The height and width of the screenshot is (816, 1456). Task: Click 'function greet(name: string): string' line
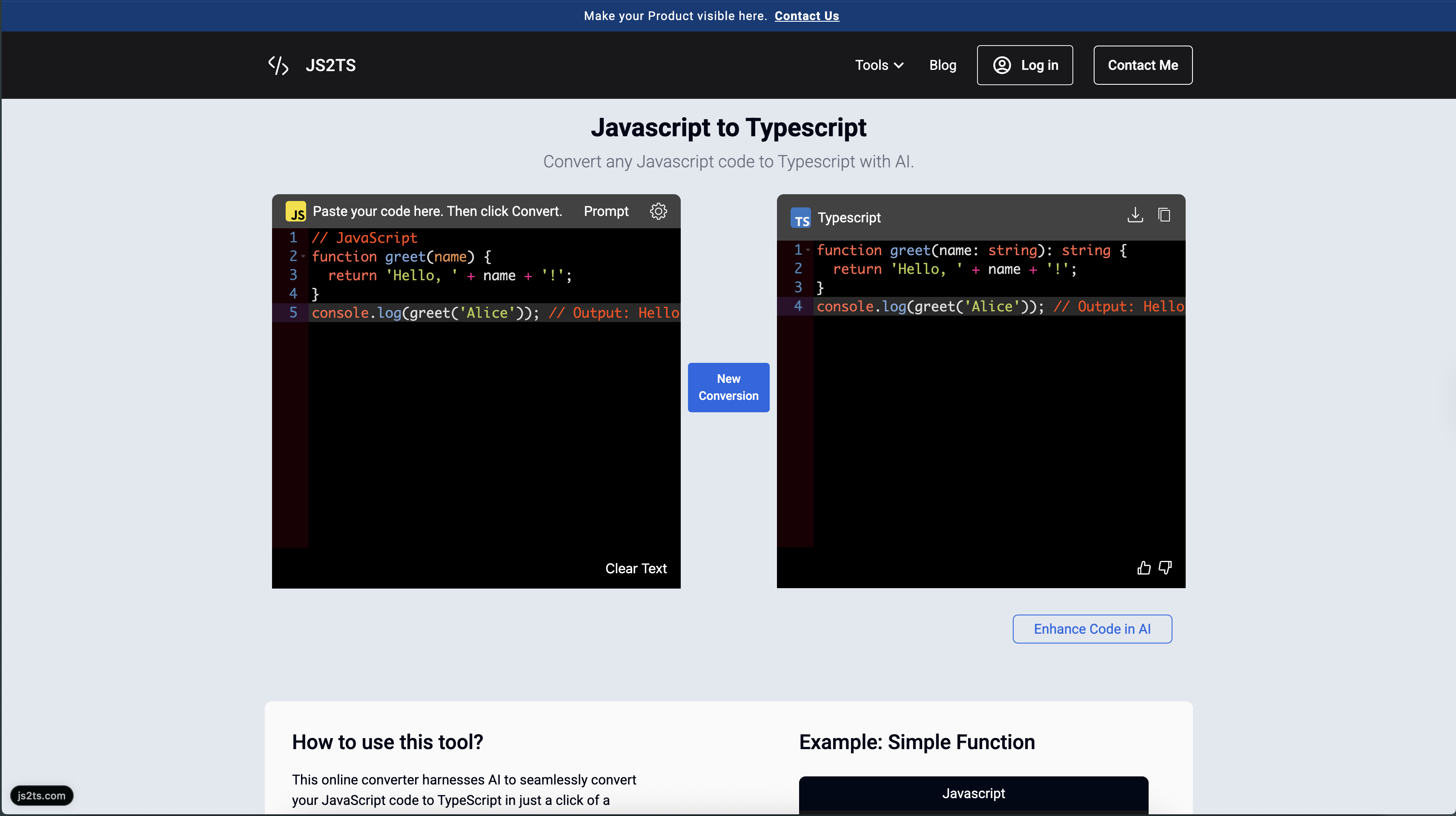(x=972, y=250)
